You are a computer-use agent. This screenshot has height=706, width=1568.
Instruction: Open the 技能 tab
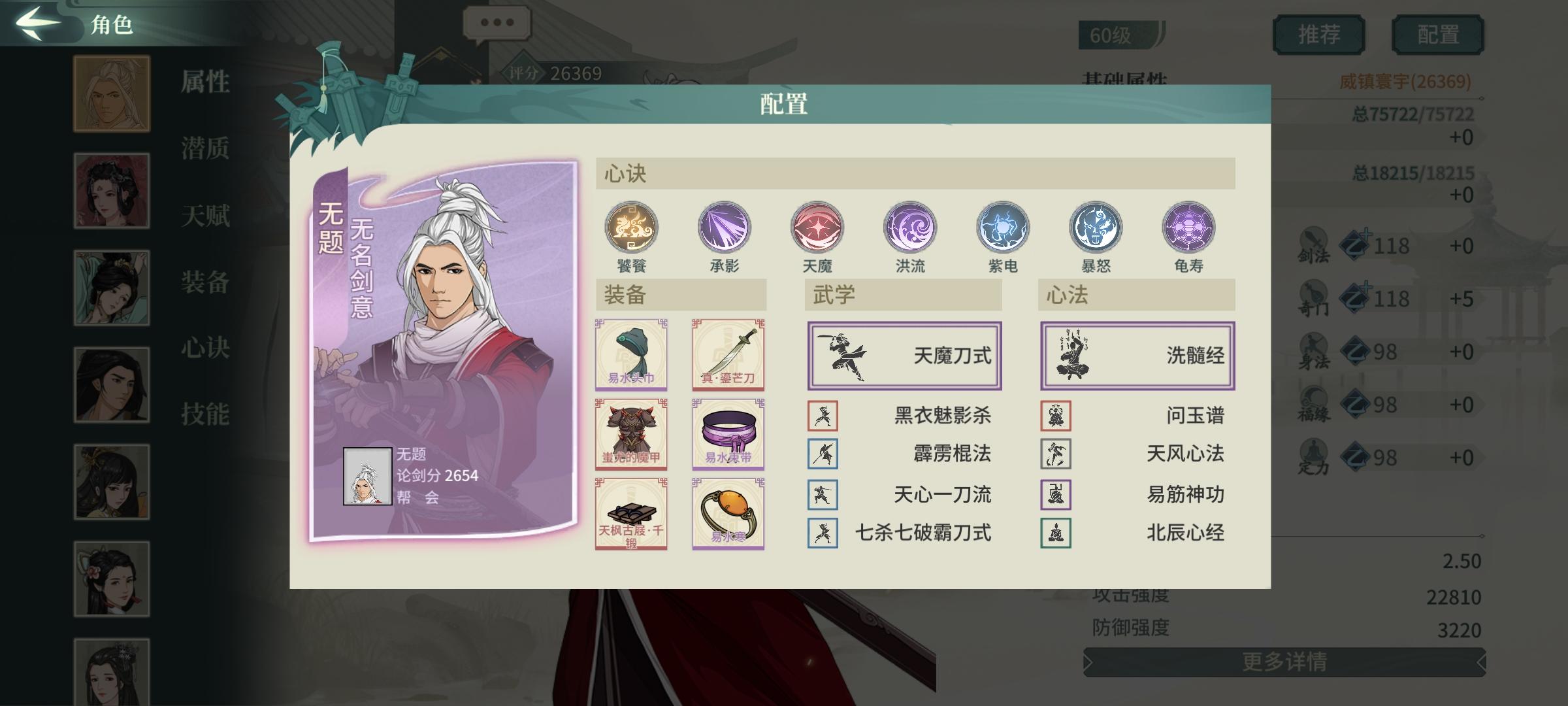pyautogui.click(x=205, y=414)
